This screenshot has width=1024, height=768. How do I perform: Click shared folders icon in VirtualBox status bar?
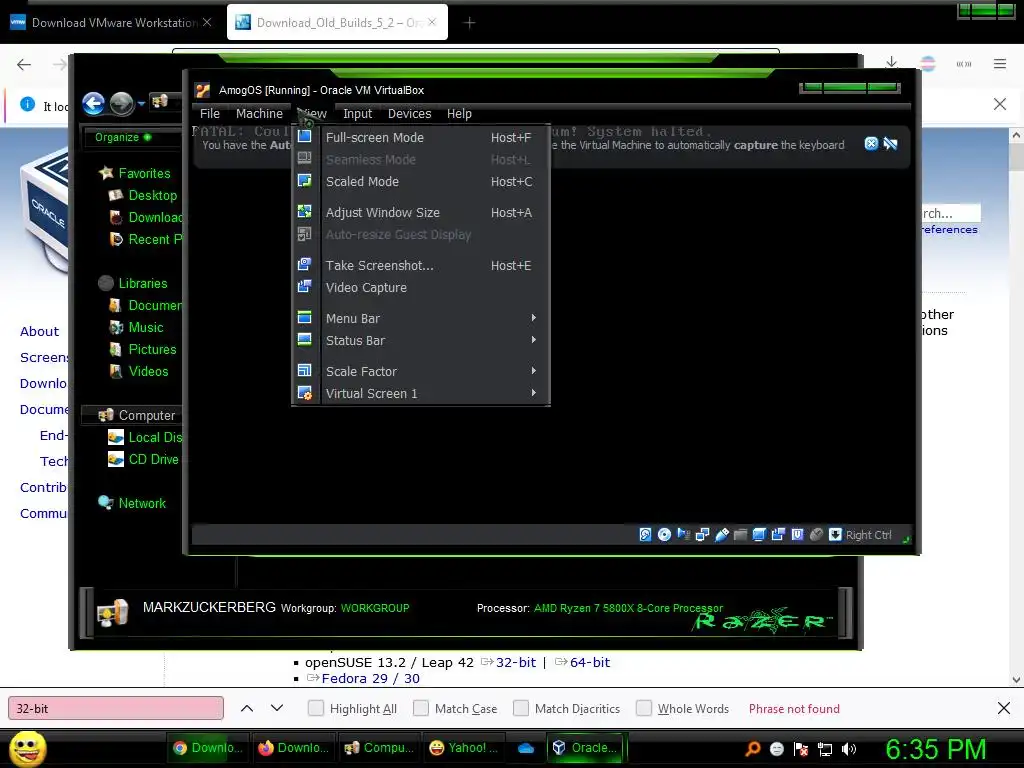[740, 535]
